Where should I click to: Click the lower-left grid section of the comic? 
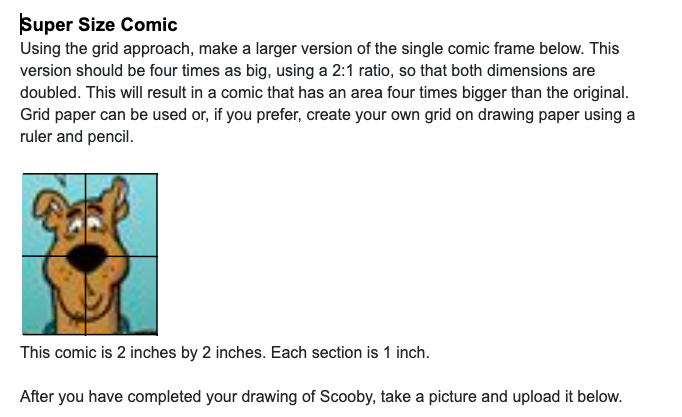click(54, 295)
